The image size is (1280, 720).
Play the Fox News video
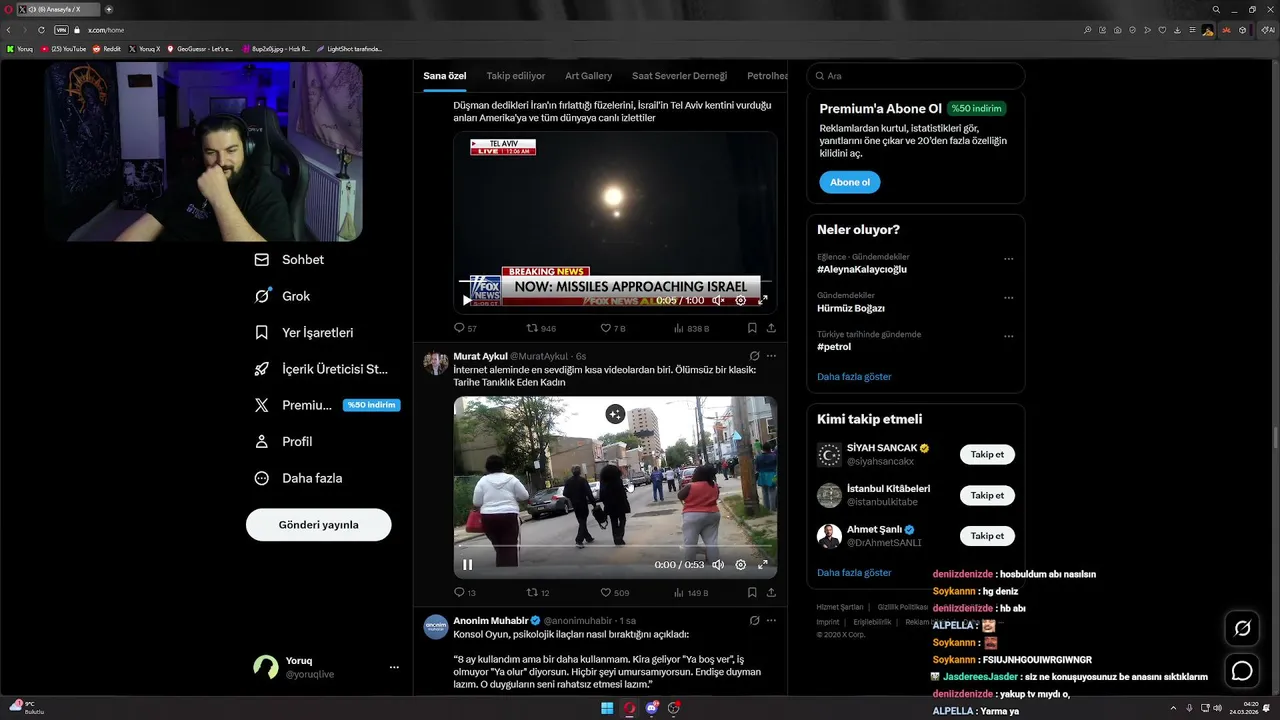[467, 300]
